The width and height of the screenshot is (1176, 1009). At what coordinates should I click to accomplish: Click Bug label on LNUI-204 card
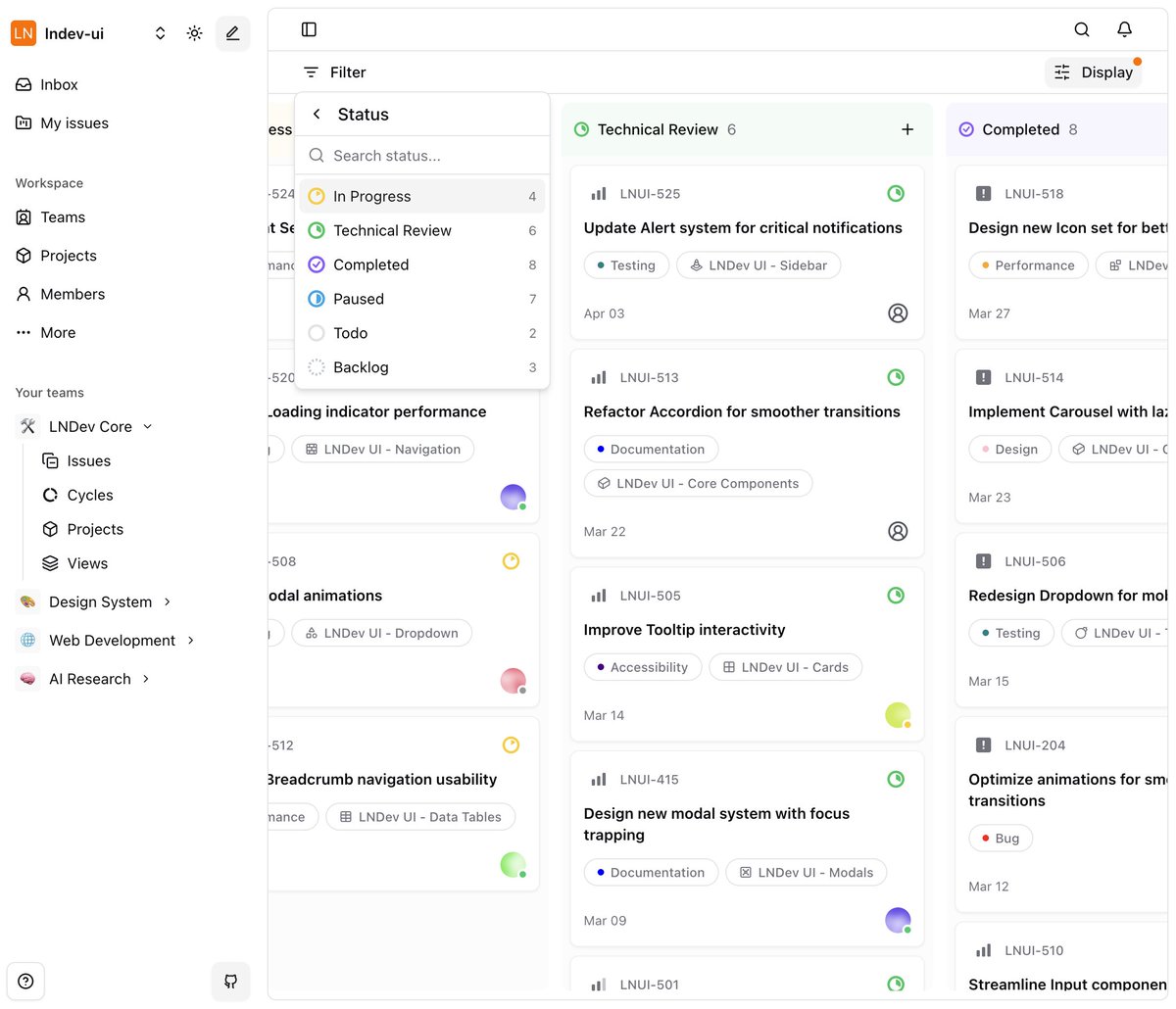[x=1001, y=839]
